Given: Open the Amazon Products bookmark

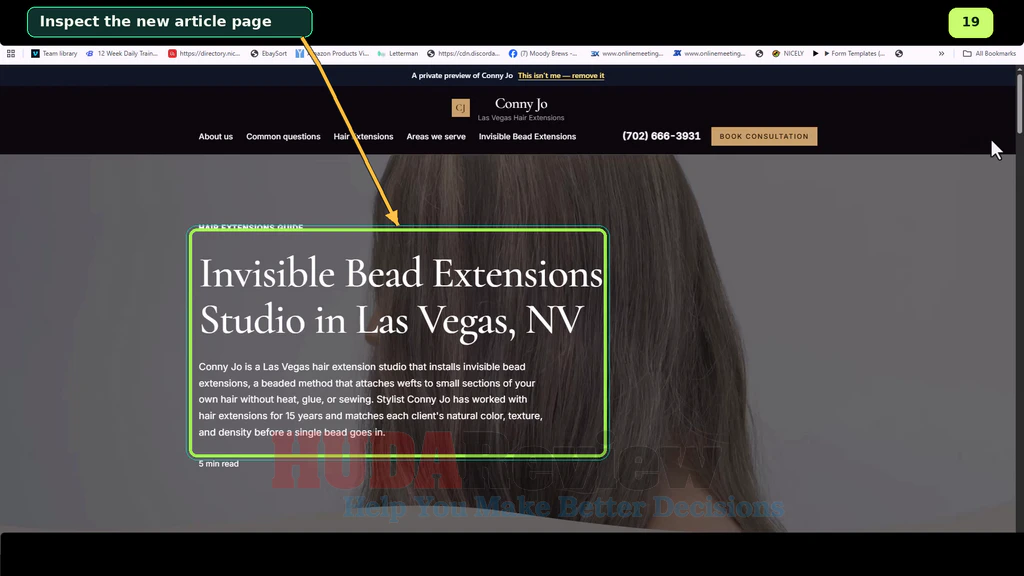Looking at the screenshot, I should 332,54.
